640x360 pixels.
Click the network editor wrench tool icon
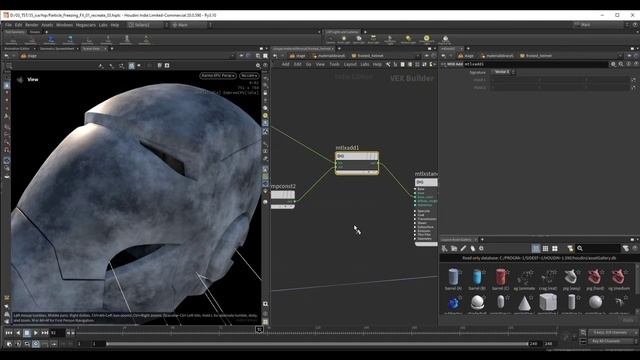tap(388, 64)
